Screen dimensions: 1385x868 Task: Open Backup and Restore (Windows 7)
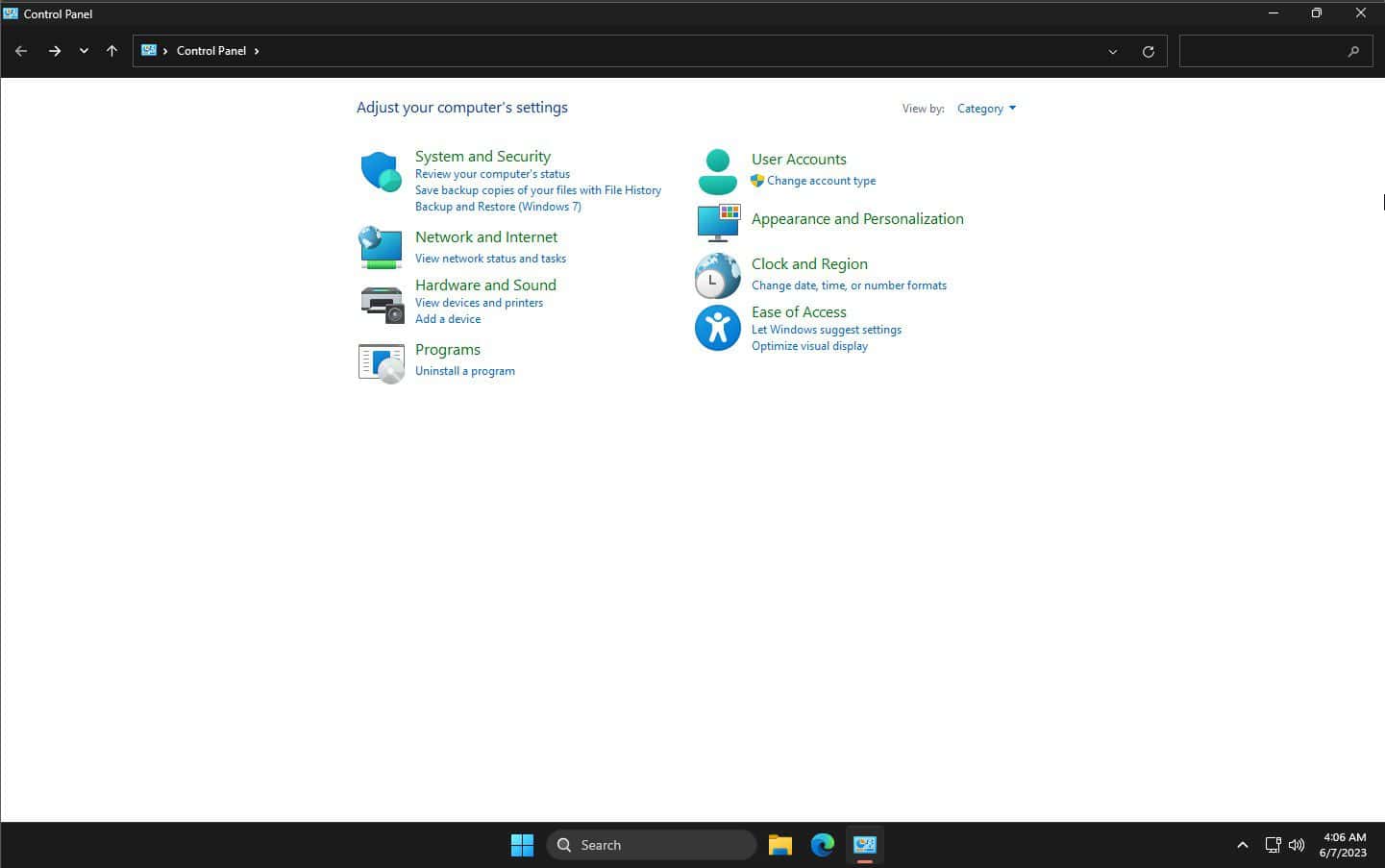(x=498, y=207)
